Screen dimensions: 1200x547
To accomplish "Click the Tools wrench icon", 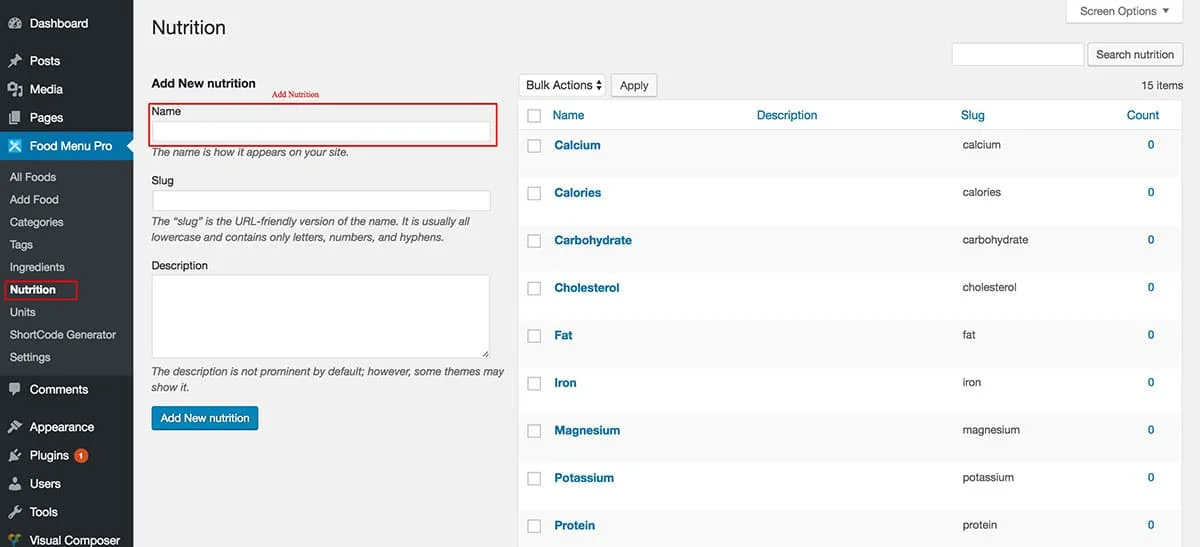I will (15, 511).
